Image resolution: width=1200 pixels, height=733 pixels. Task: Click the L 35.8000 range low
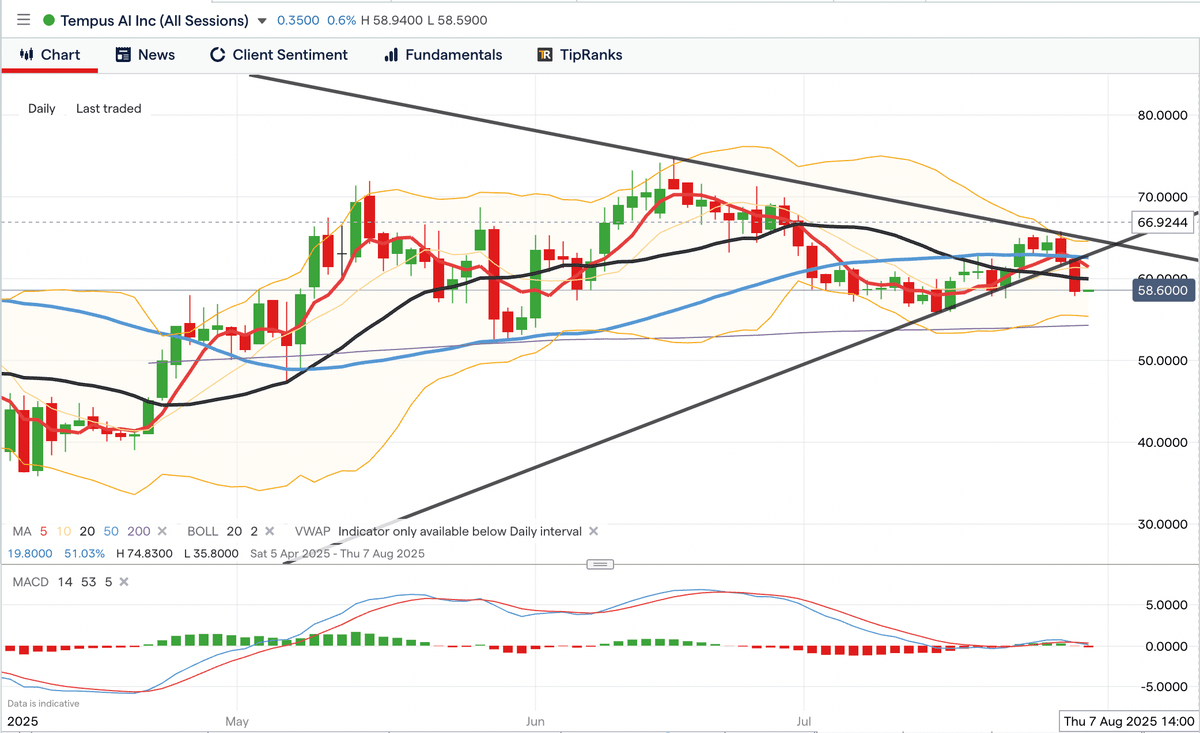[210, 553]
